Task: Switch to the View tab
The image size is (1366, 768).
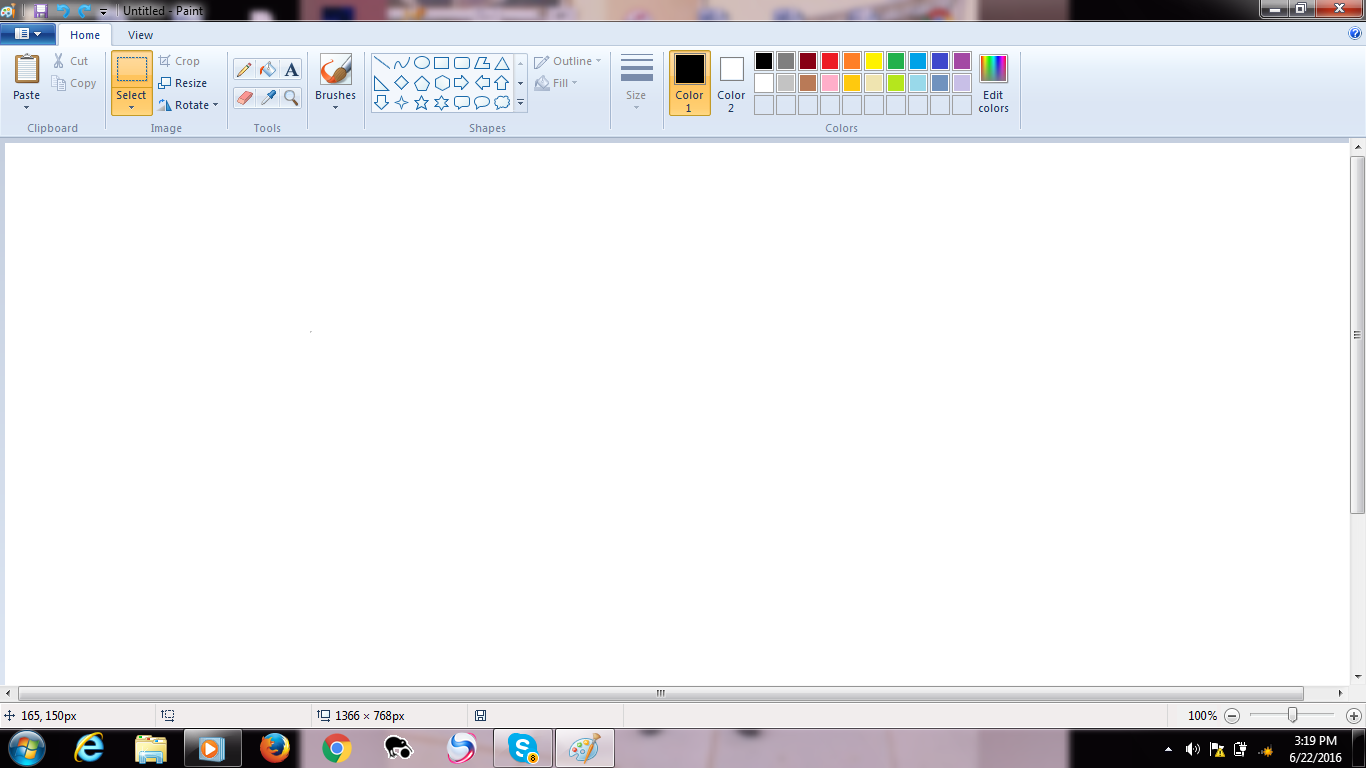Action: [x=140, y=34]
